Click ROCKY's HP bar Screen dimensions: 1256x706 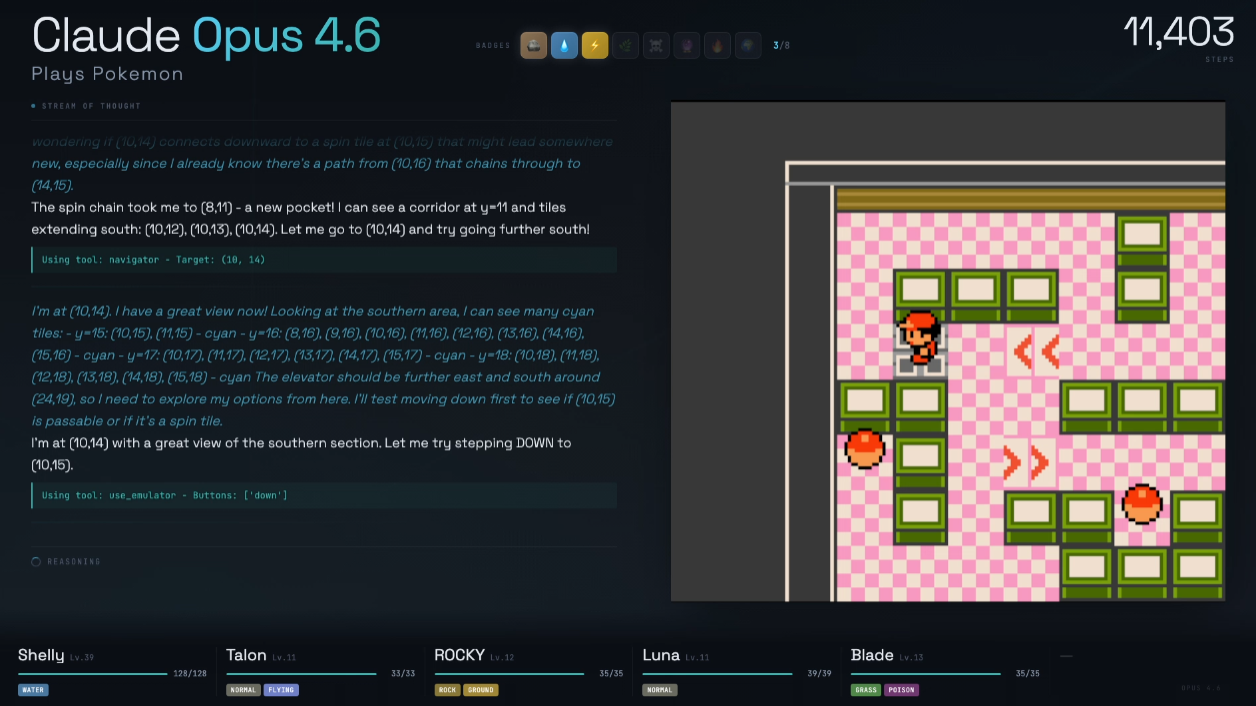(x=508, y=674)
